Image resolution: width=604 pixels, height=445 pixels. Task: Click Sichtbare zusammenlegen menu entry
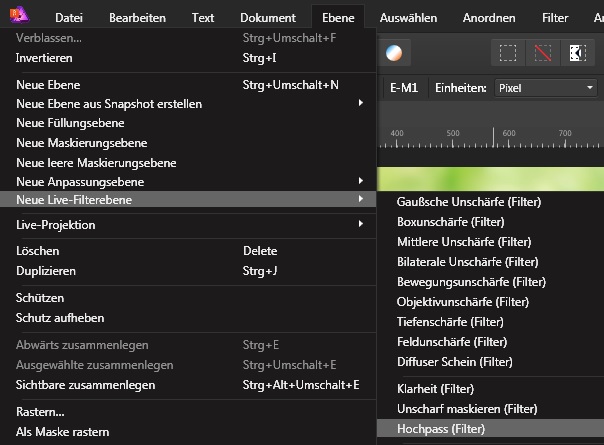coord(86,385)
